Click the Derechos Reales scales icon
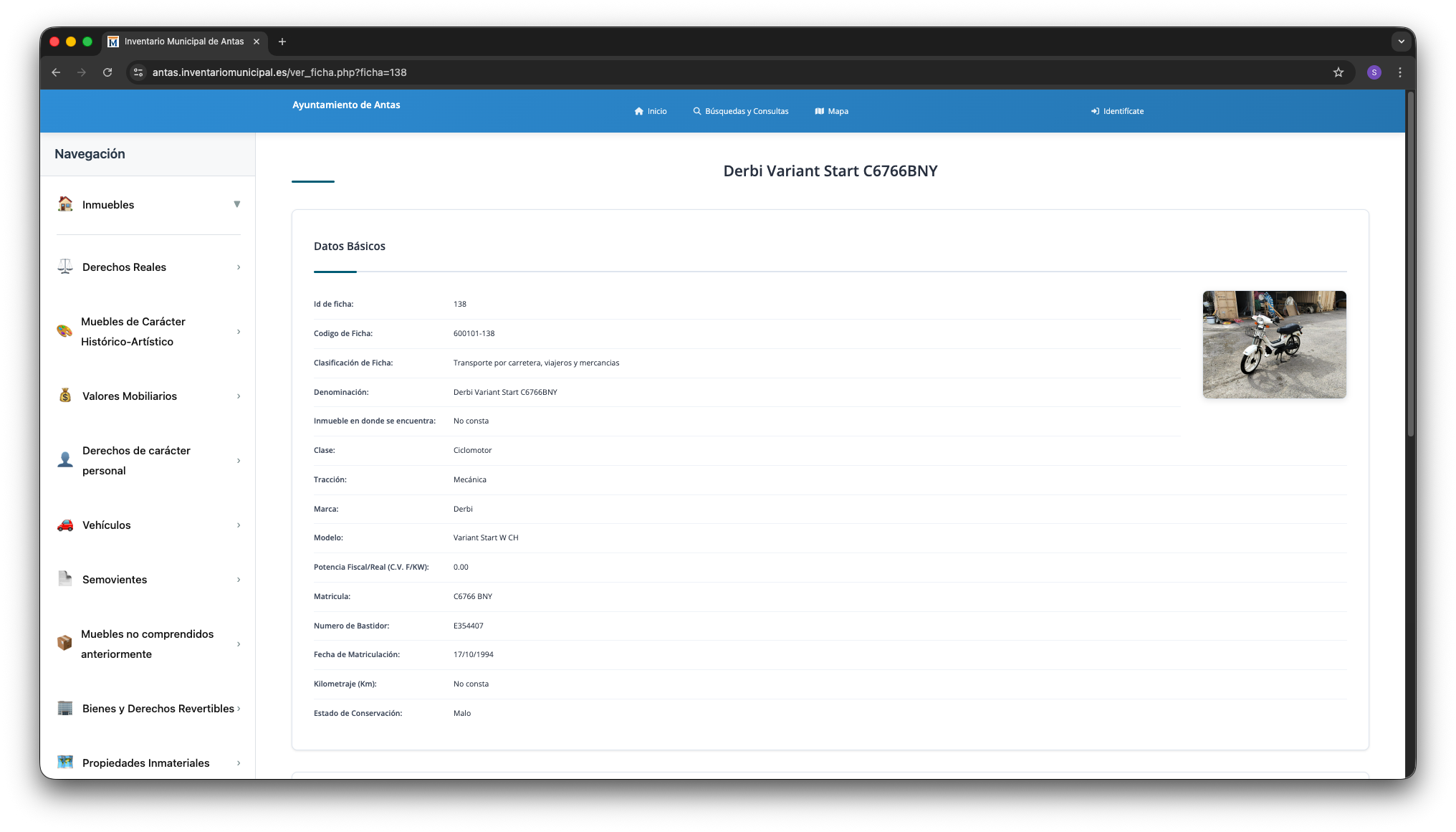The height and width of the screenshot is (832, 1456). point(64,267)
